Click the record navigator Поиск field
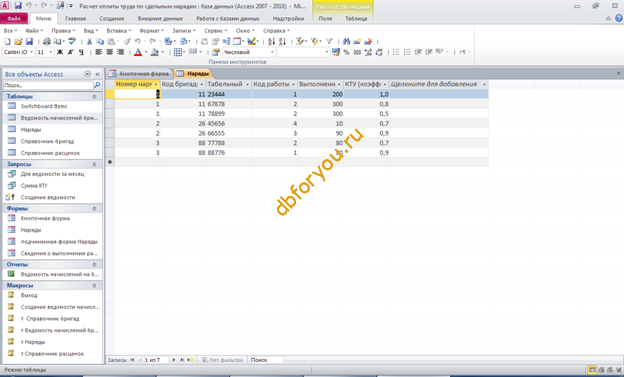Viewport: 624px width, 377px height. point(266,360)
